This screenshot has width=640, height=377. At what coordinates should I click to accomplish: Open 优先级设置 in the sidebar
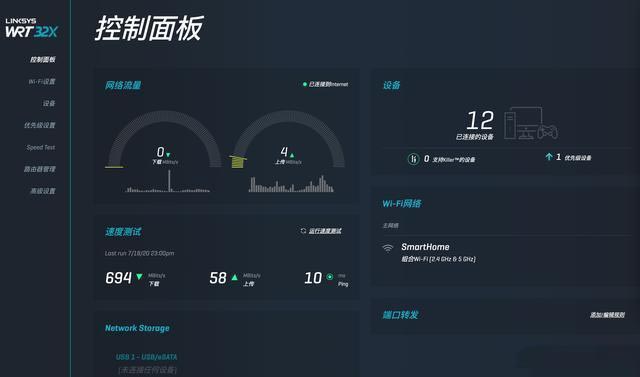point(40,125)
